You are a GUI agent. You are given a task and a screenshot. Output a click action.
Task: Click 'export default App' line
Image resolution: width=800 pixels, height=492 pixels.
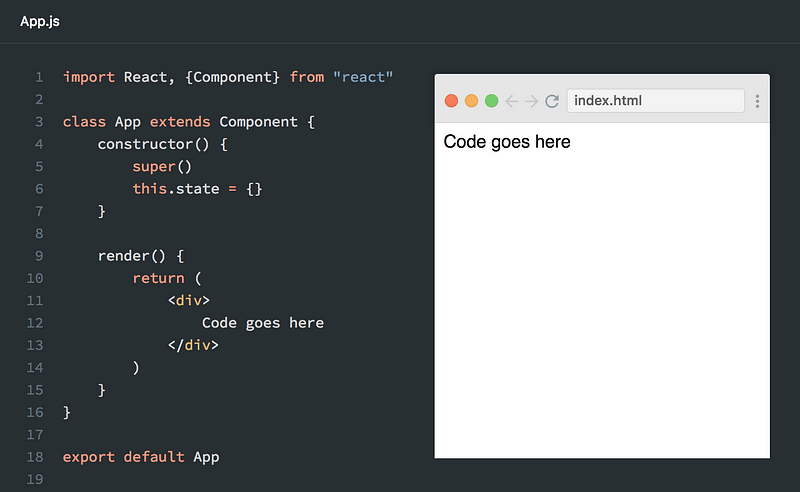141,457
